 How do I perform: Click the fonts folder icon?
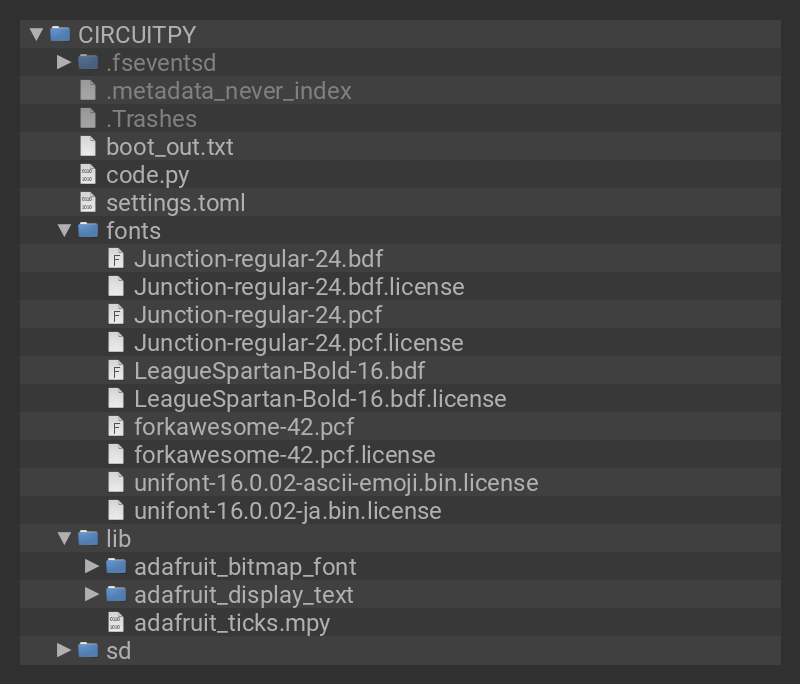pyautogui.click(x=88, y=230)
